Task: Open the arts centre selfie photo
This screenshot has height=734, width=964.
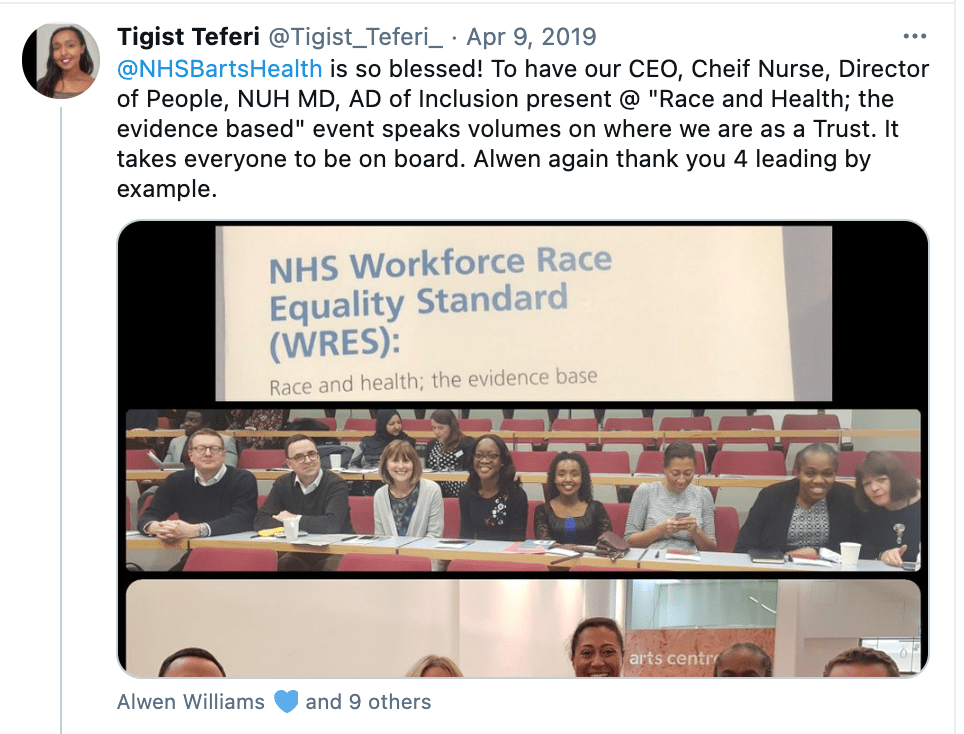Action: tap(523, 628)
